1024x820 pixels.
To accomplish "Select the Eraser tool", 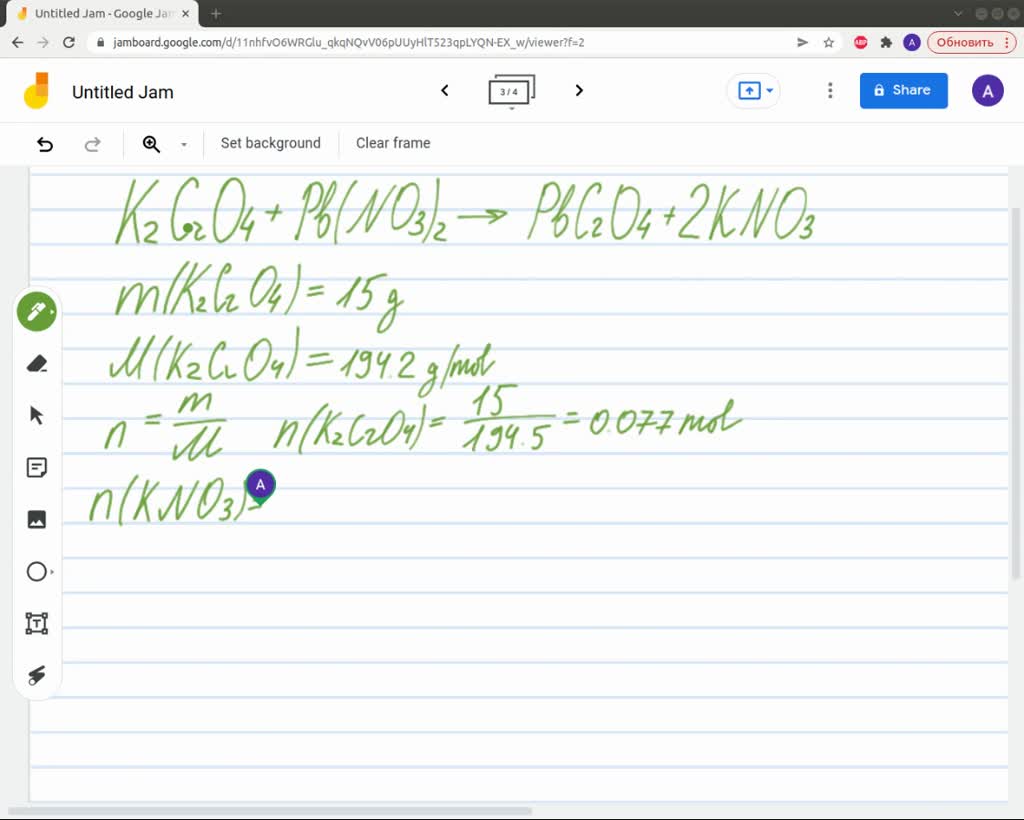I will click(36, 363).
